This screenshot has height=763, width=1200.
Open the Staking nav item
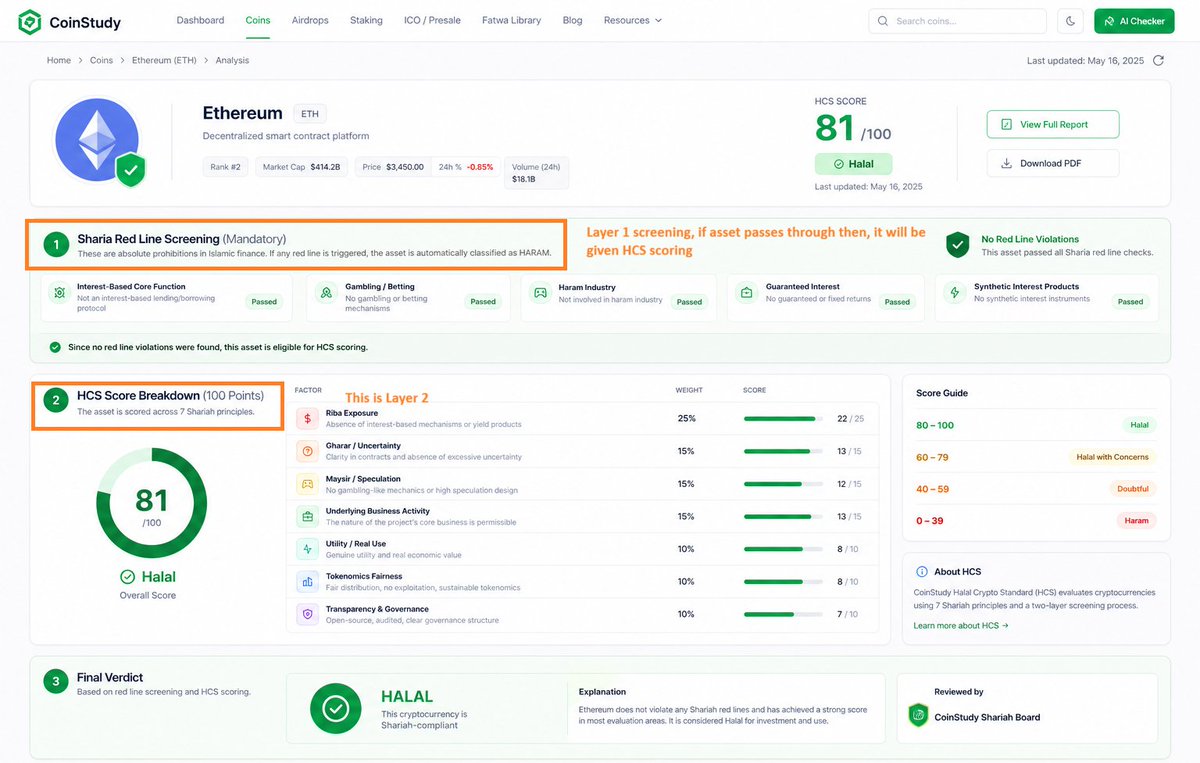(x=366, y=20)
